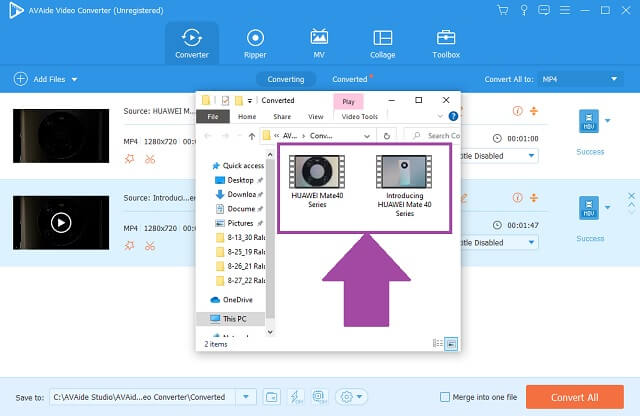Show the Converted list

(350, 79)
